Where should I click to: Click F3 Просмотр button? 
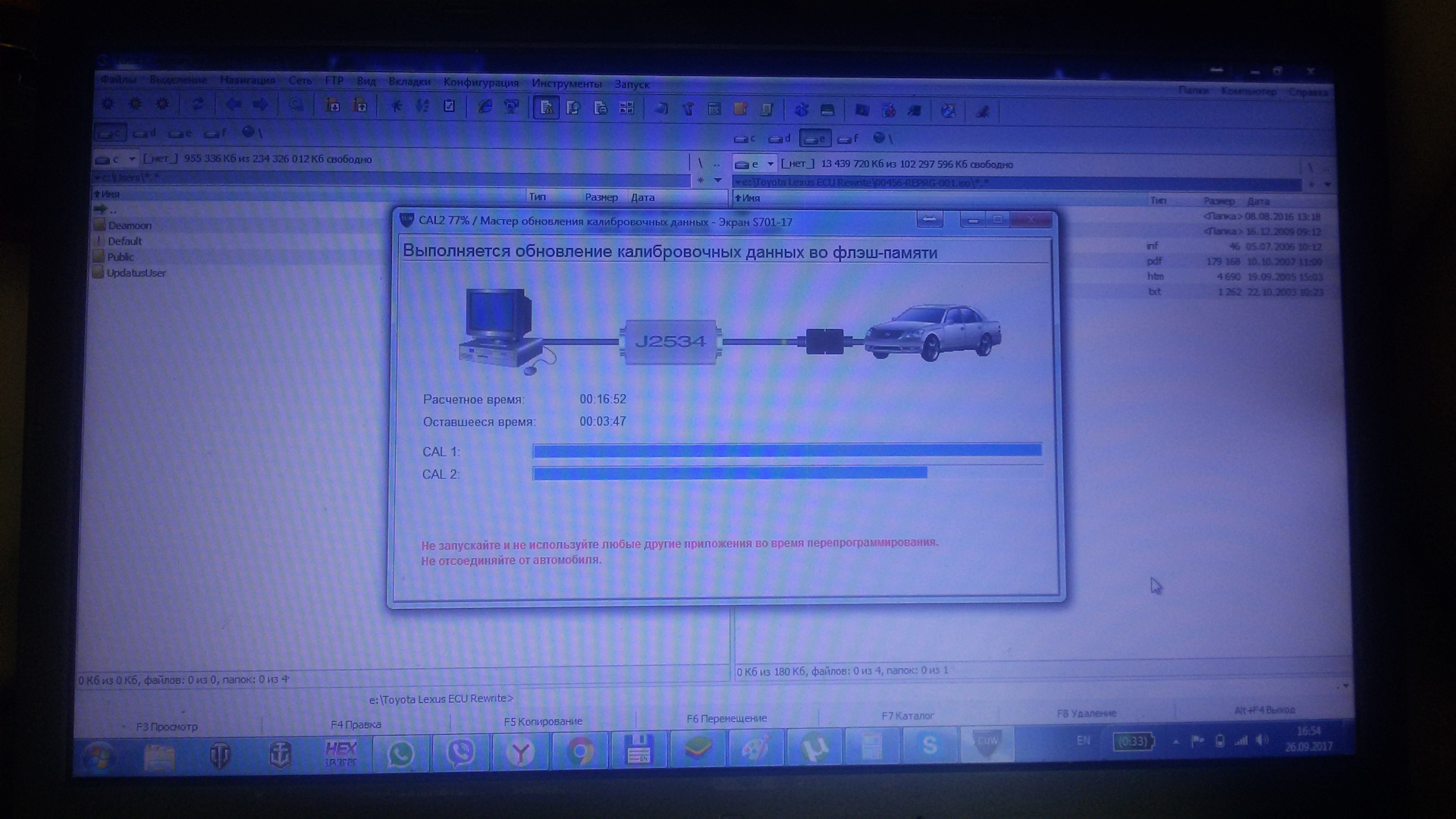pyautogui.click(x=167, y=726)
